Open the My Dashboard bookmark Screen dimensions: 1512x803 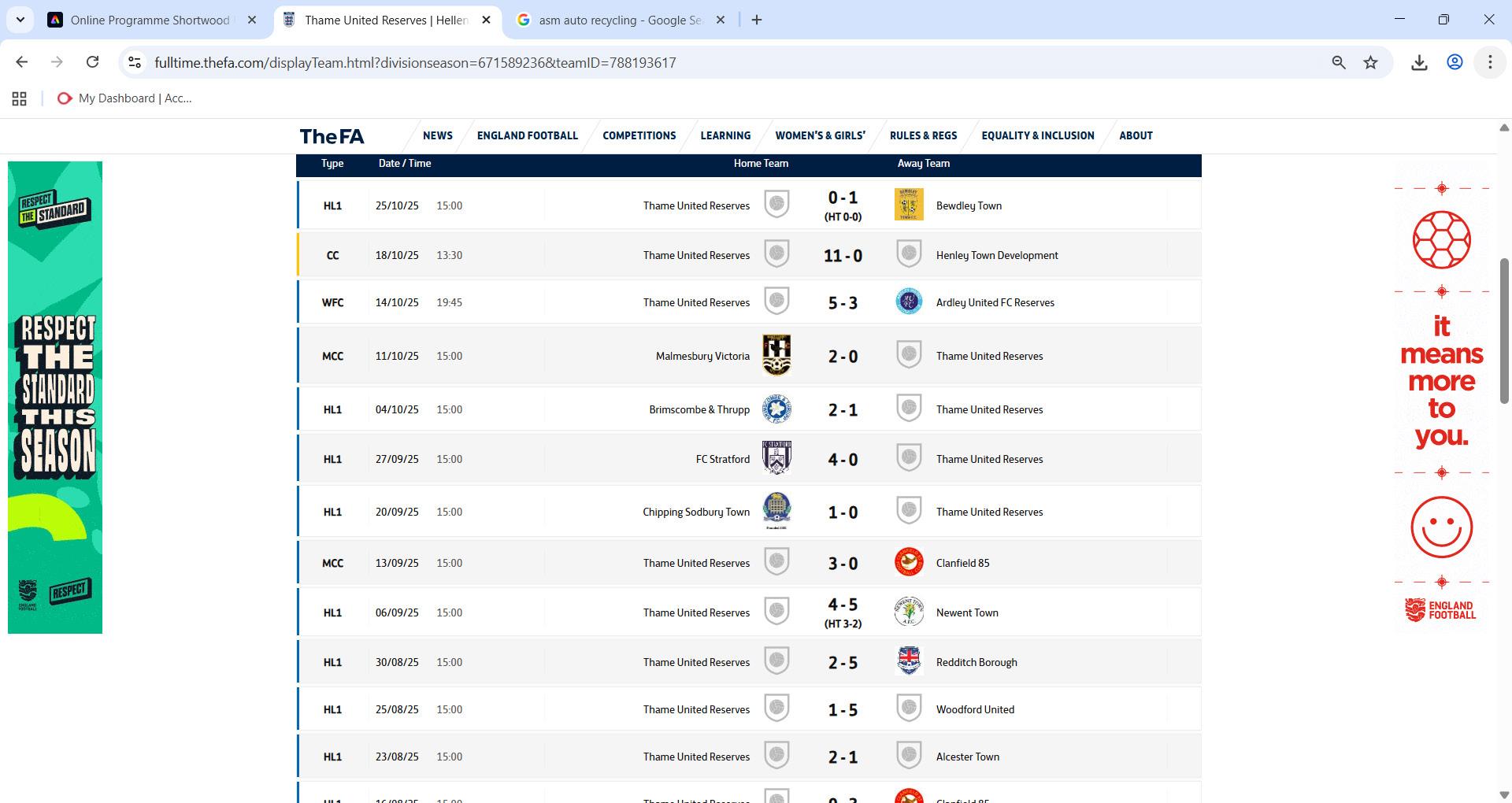point(124,98)
